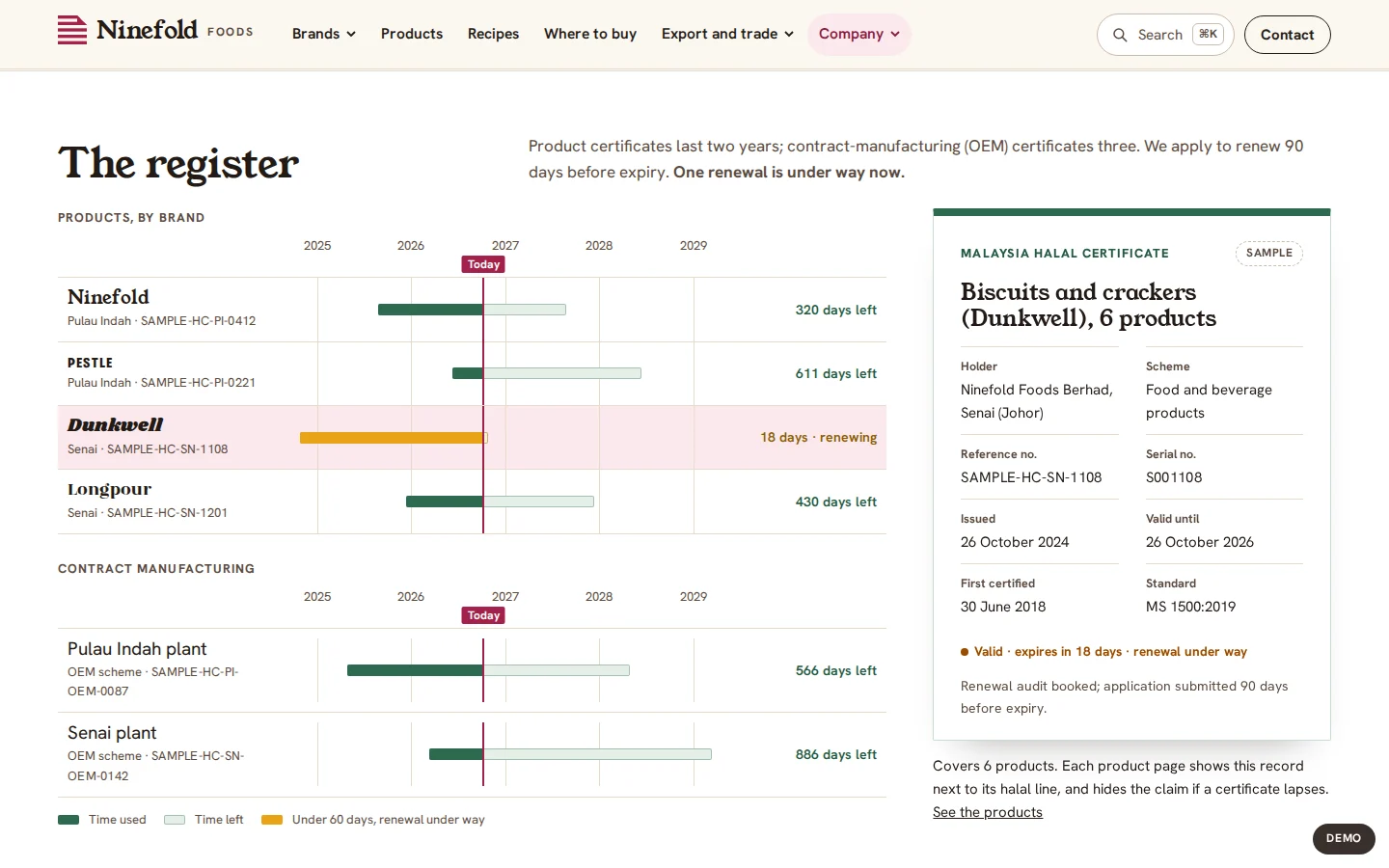Click the 430 days left label
This screenshot has height=868, width=1389.
[836, 502]
